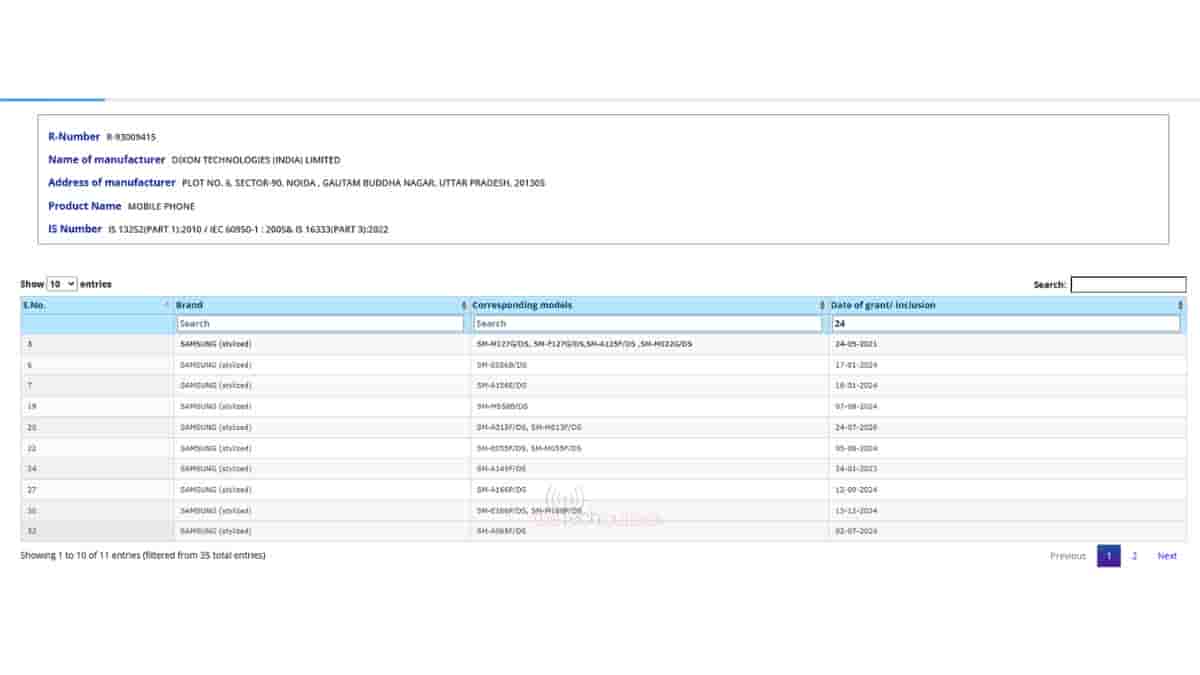Screen dimensions: 1200x675
Task: Sort by Date of grant/ inclusion arrows
Action: [1180, 305]
